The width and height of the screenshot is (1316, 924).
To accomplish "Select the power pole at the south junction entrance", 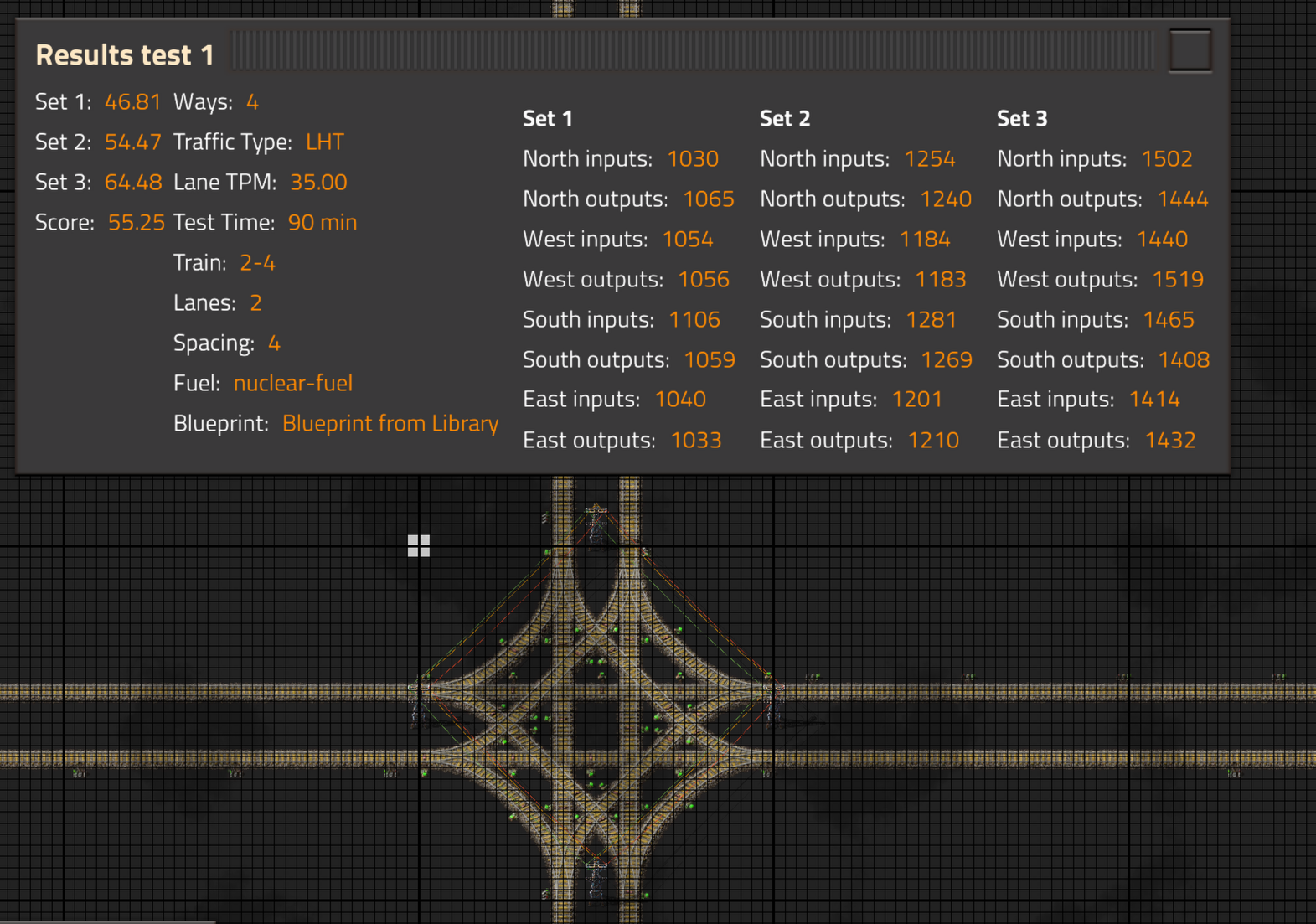I will click(596, 875).
